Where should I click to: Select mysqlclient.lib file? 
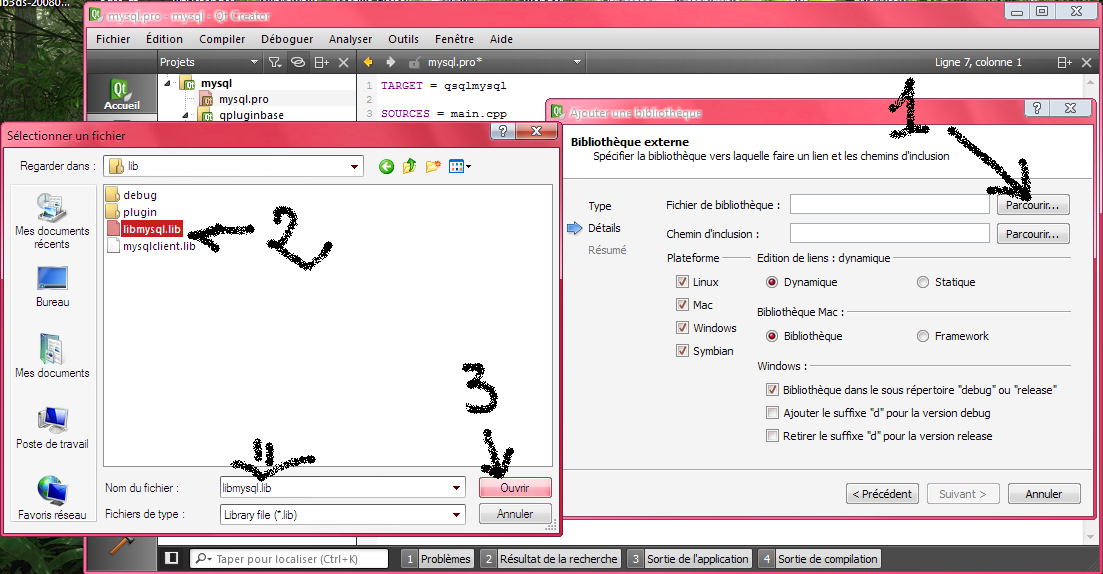coord(151,245)
